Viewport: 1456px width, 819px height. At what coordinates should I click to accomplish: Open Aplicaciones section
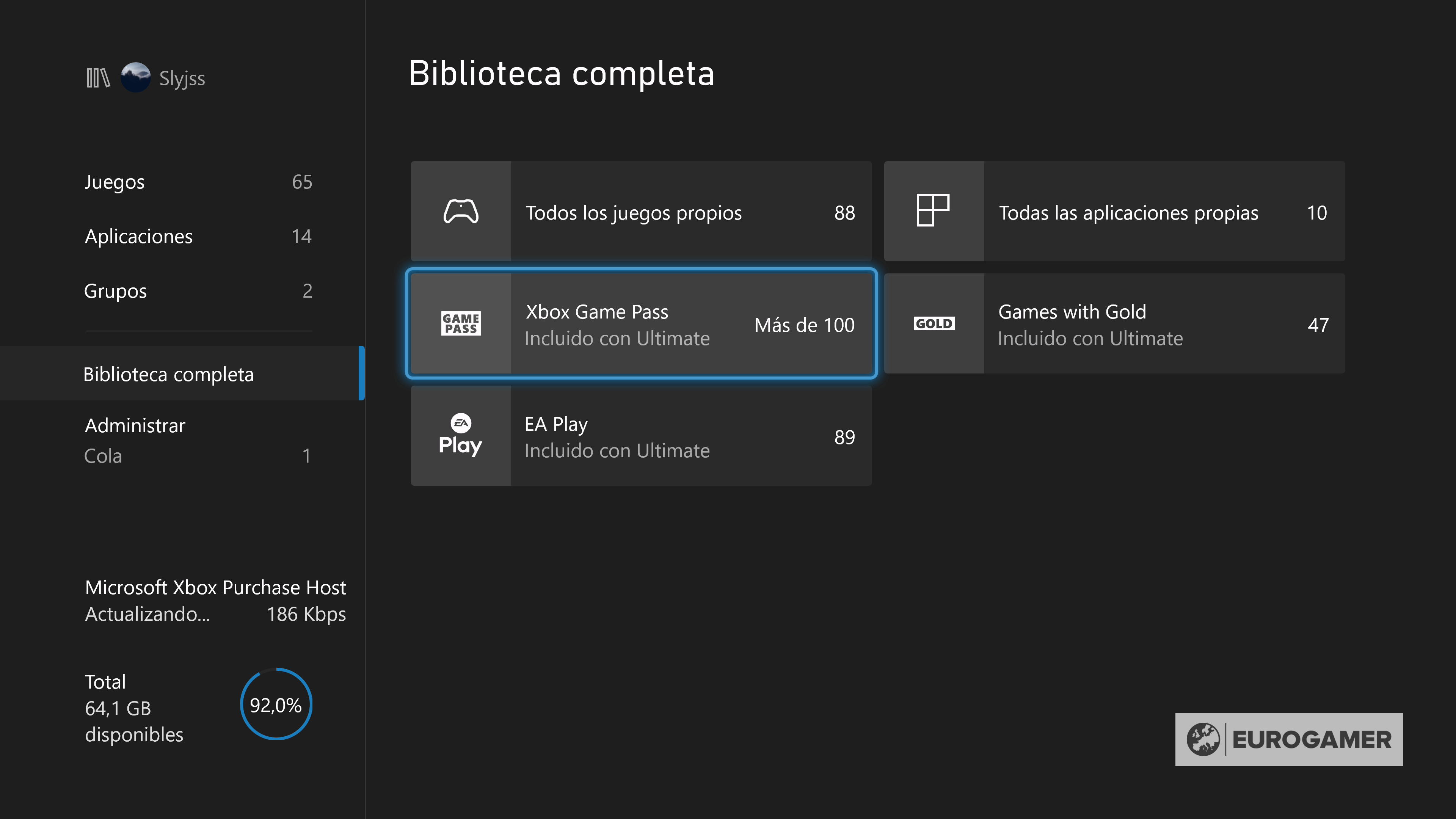198,236
